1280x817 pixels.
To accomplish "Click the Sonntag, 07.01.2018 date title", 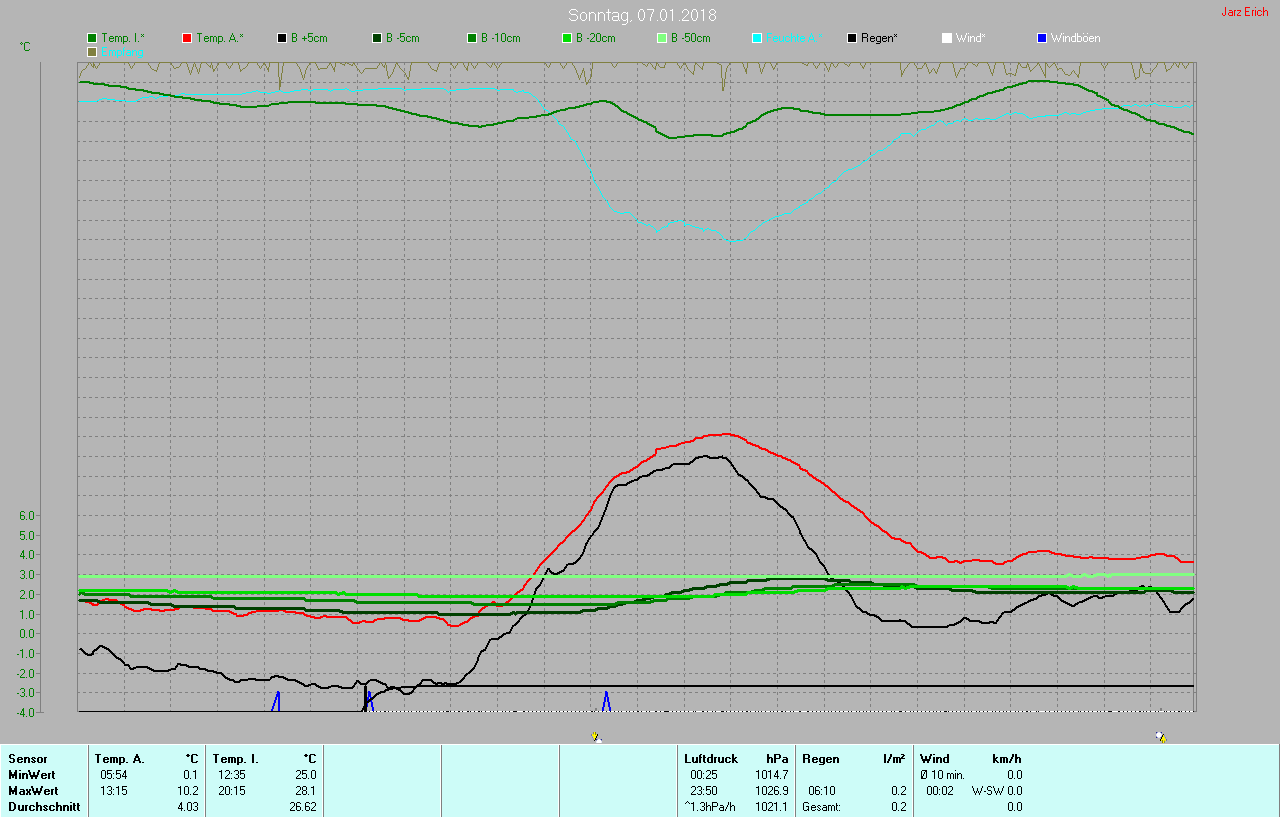I will [642, 15].
